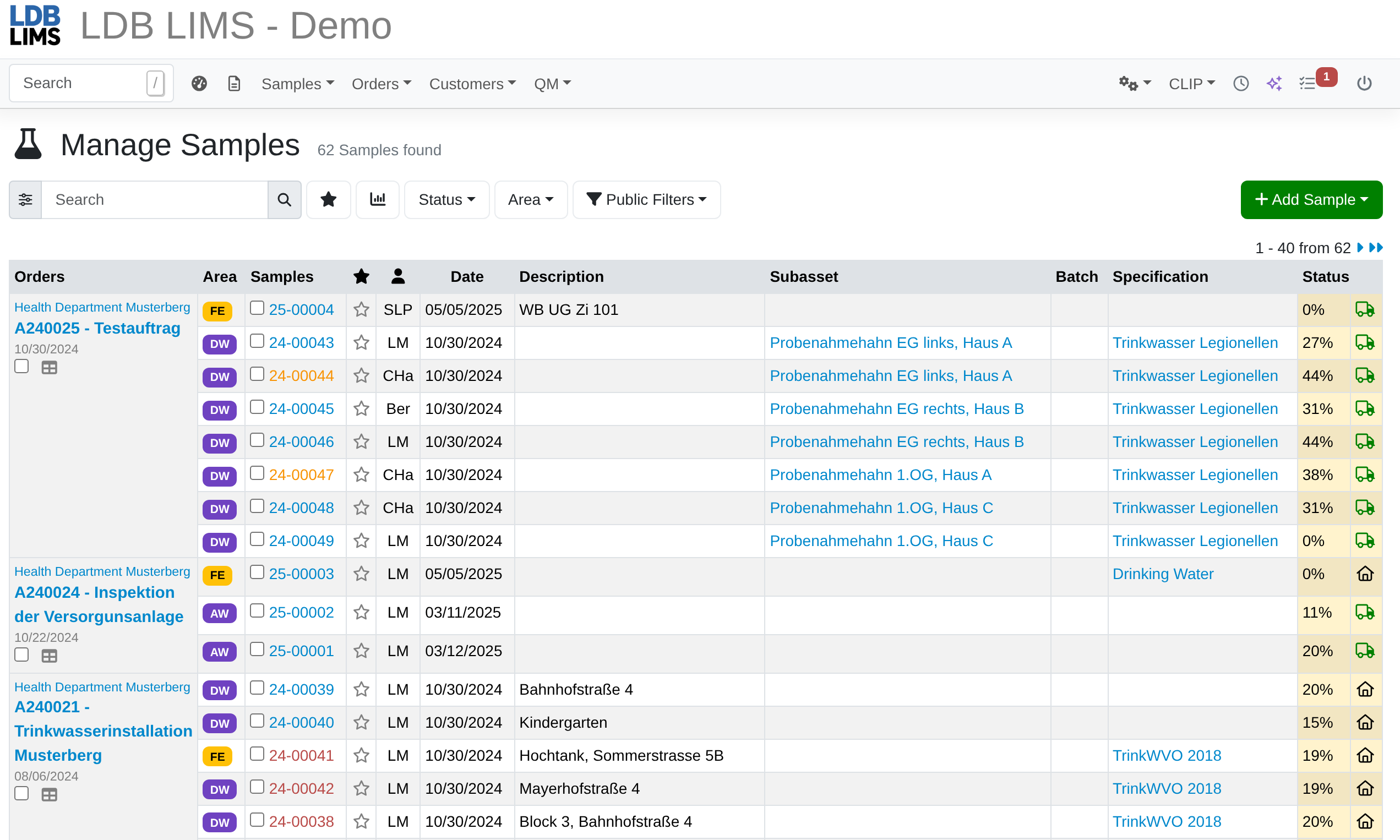Star sample 24-00046 as favorite
The width and height of the screenshot is (1400, 840).
coord(361,441)
